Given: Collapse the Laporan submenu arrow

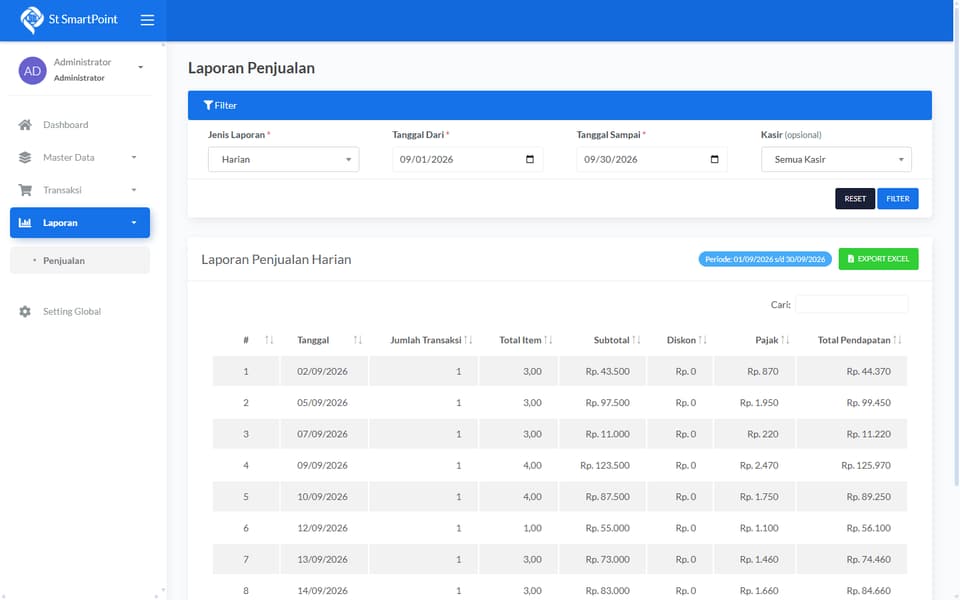Looking at the screenshot, I should (134, 222).
